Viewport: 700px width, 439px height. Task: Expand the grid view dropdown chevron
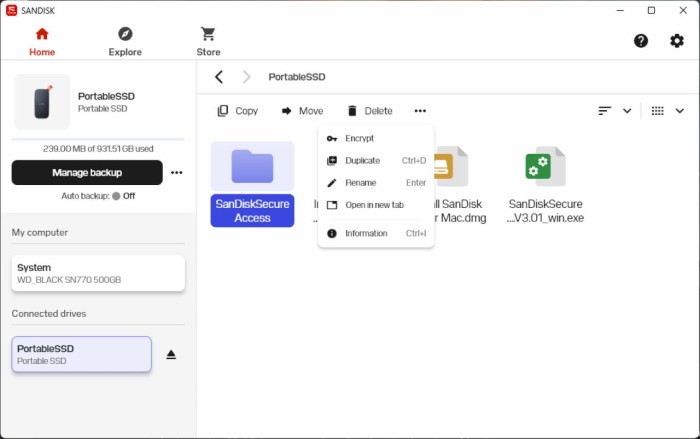(679, 111)
